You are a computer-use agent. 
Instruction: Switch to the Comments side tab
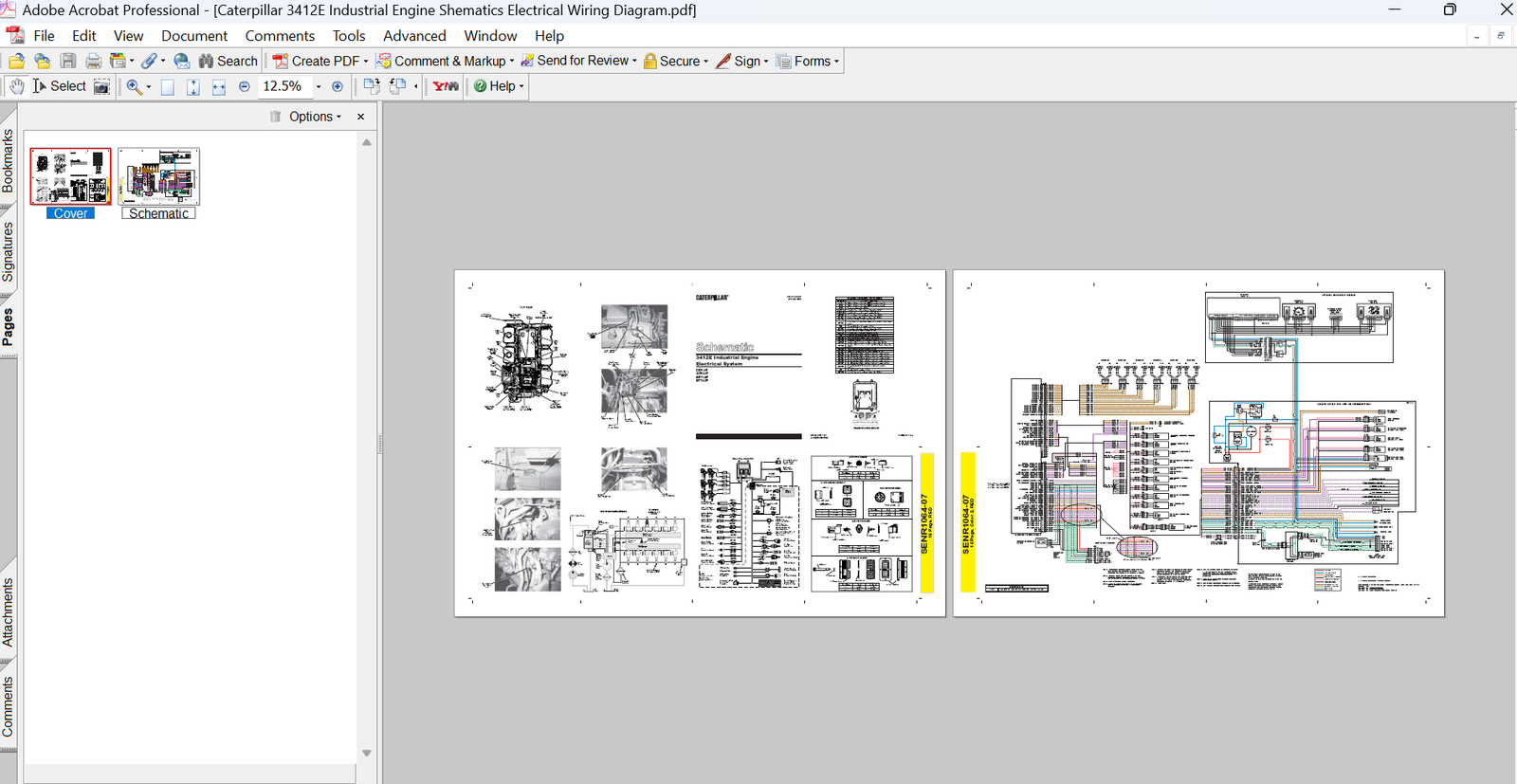(9, 706)
